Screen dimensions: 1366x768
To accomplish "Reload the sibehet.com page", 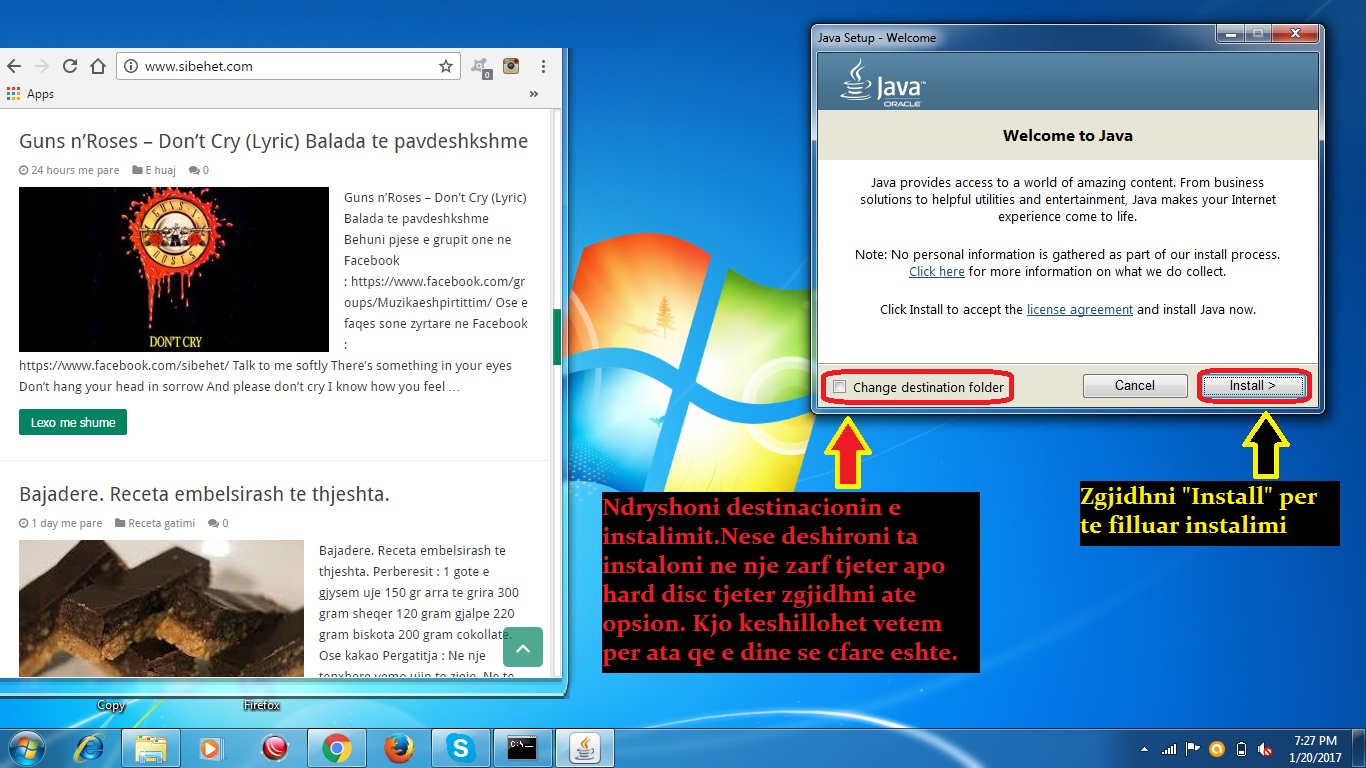I will click(69, 66).
